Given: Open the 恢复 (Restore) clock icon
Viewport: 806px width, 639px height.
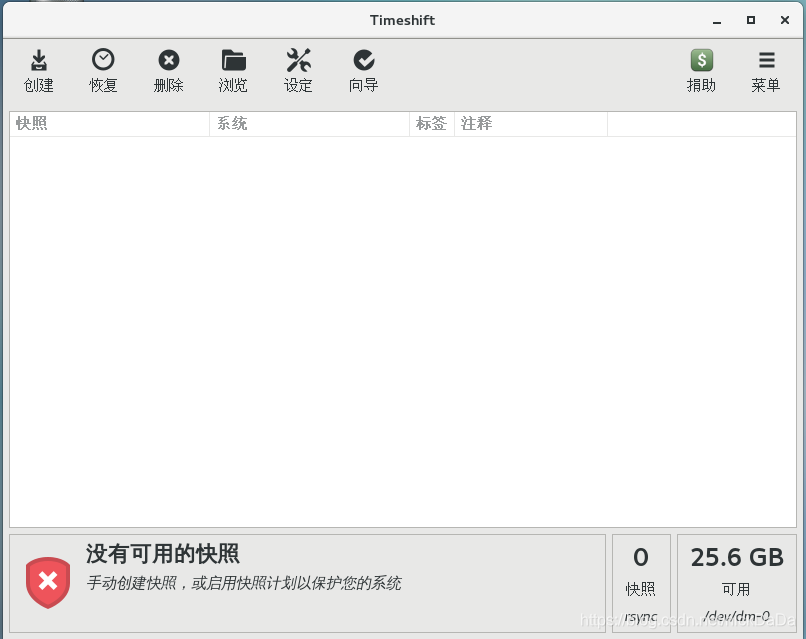Looking at the screenshot, I should click(x=103, y=60).
